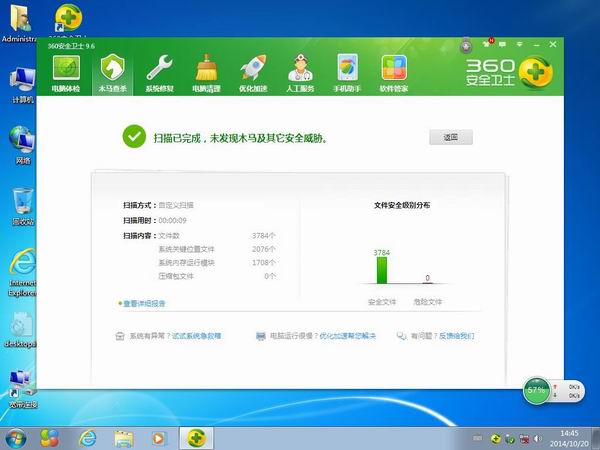Click the green 3784 safe files bar
This screenshot has width=600, height=450.
coord(382,270)
